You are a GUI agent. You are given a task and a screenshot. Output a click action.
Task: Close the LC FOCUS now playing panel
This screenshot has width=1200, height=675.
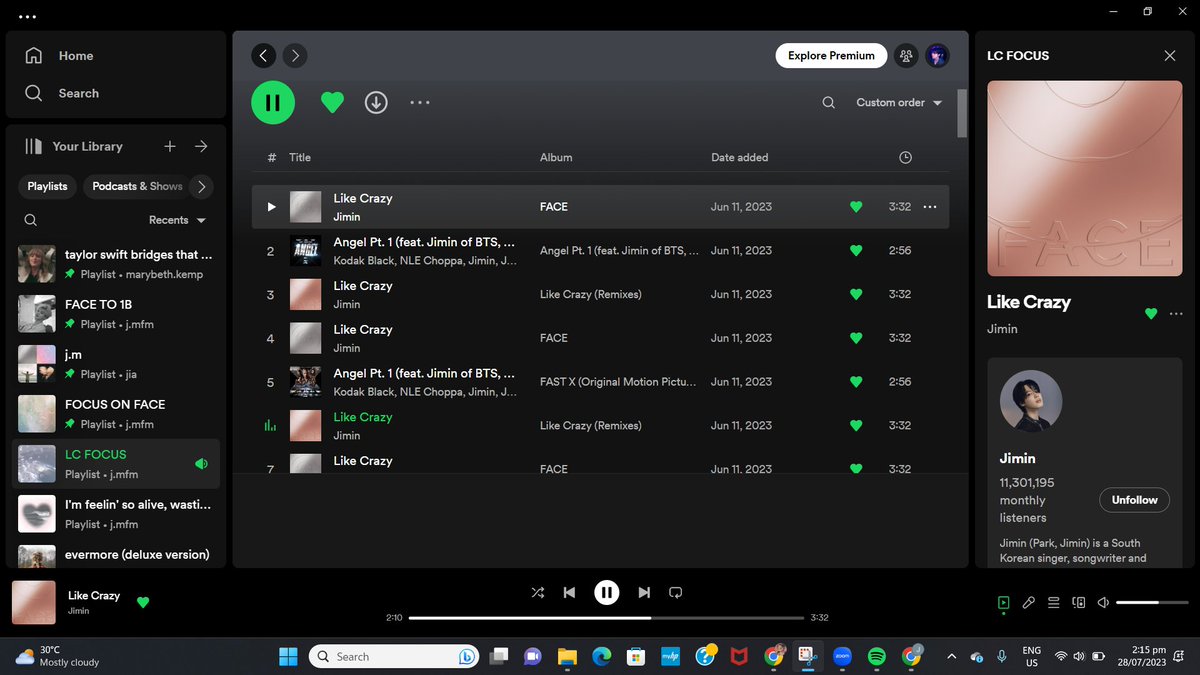coord(1170,56)
